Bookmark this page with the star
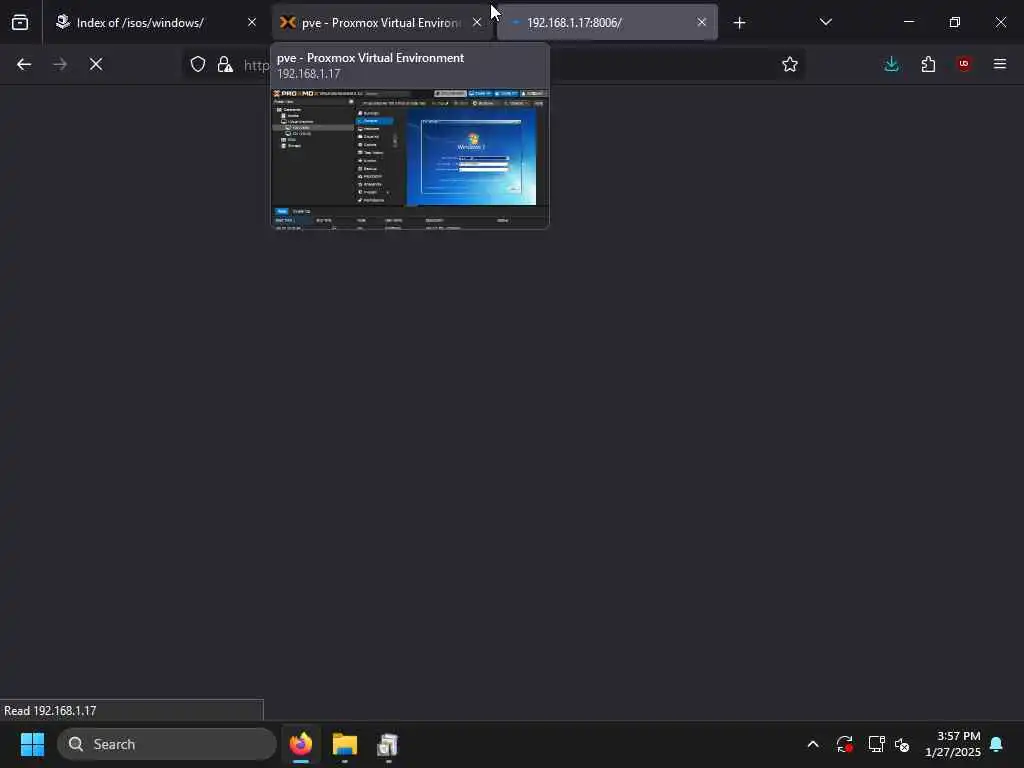 (790, 64)
